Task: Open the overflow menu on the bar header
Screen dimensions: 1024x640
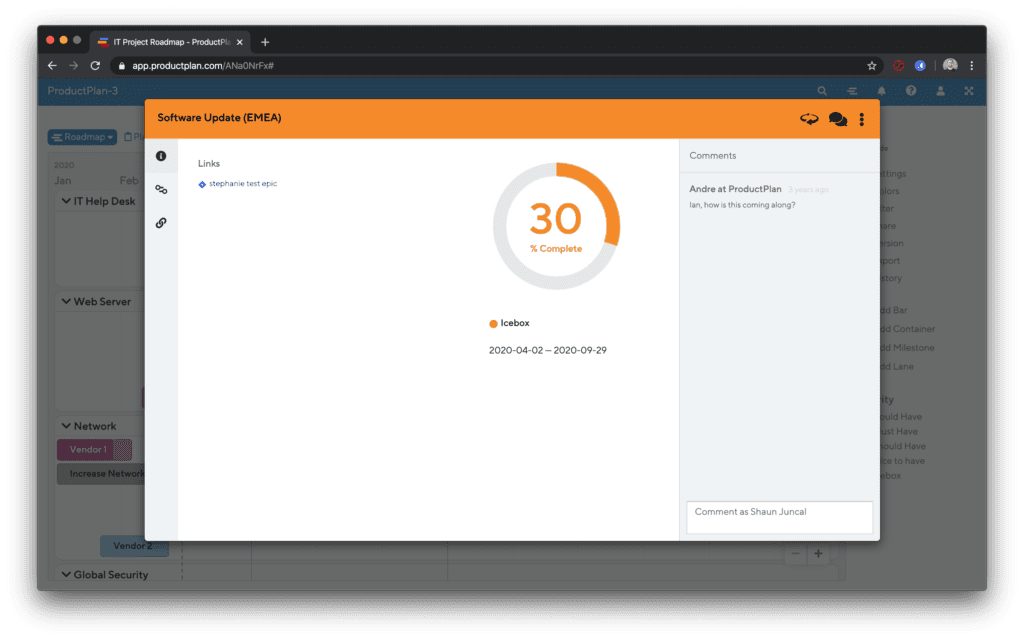Action: 861,119
